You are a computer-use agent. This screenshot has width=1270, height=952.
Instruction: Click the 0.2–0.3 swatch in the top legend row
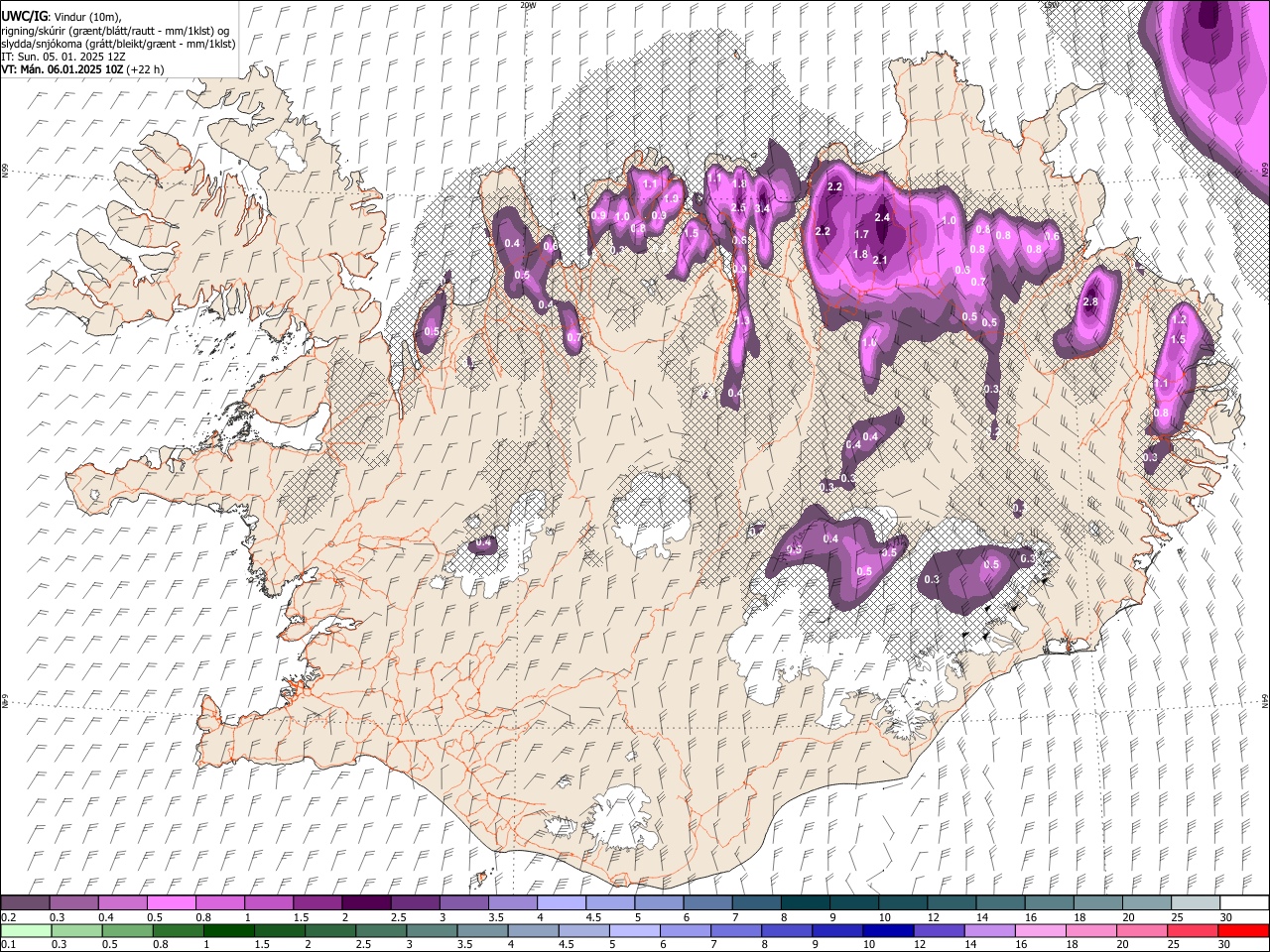click(x=26, y=903)
